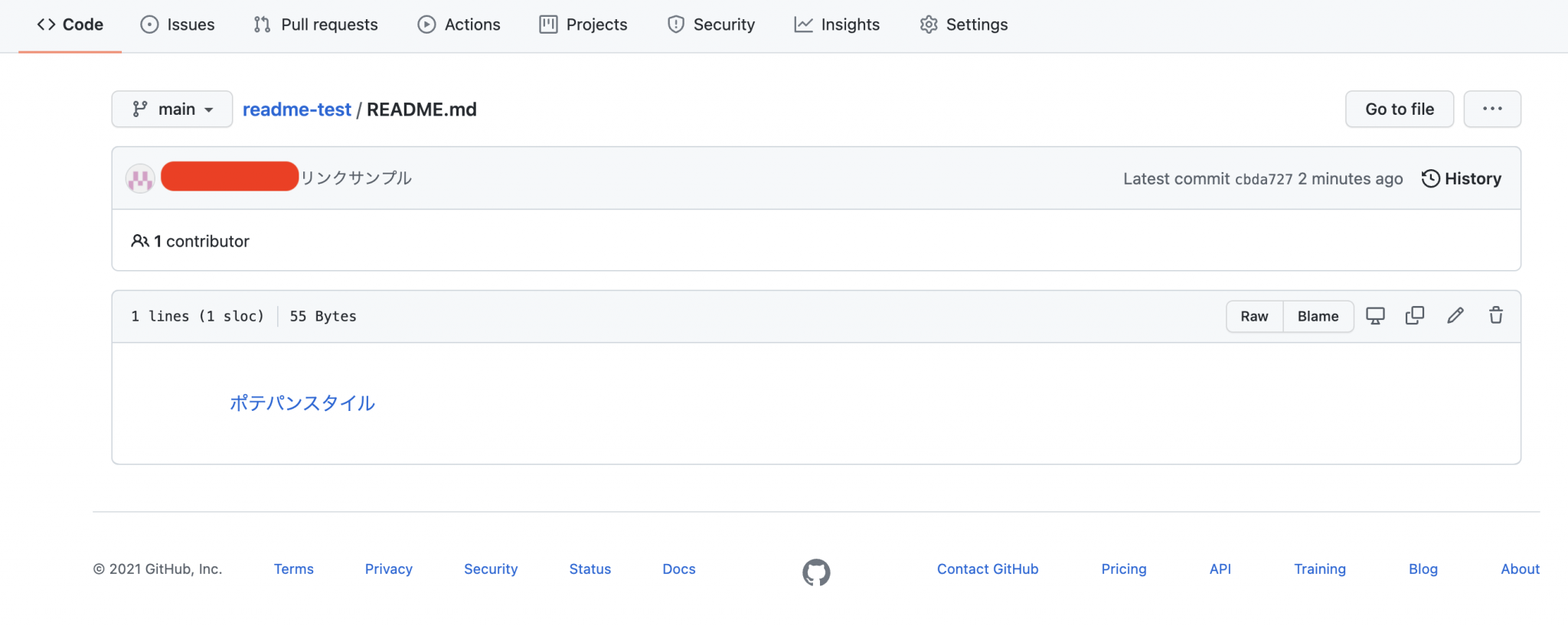Switch to the Issues tab

tap(178, 24)
